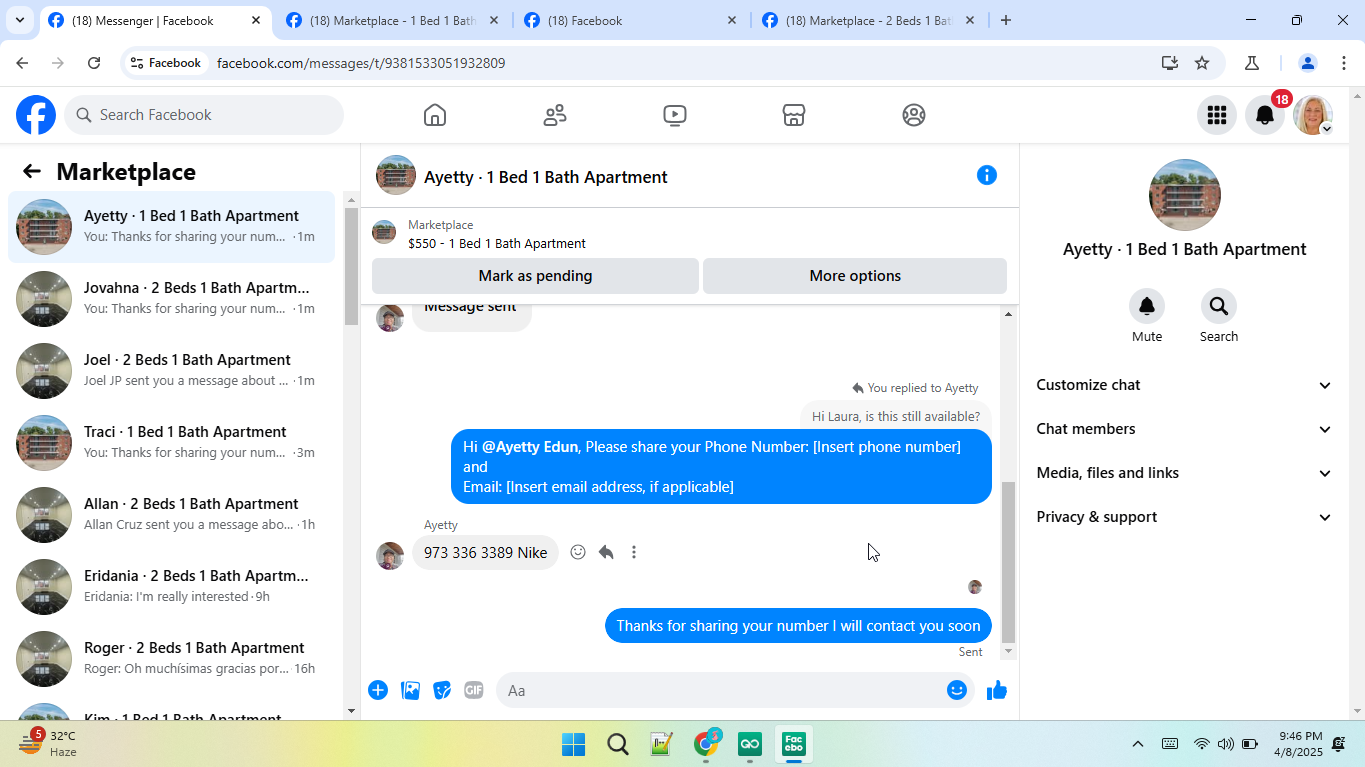Viewport: 1365px width, 767px height.
Task: Expand Chat members section
Action: tap(1185, 429)
